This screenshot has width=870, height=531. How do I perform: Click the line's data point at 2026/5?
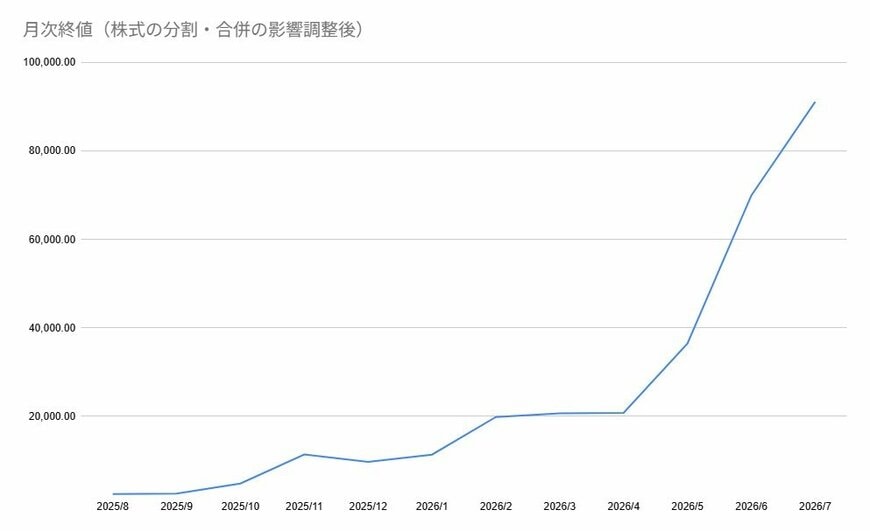[x=687, y=343]
